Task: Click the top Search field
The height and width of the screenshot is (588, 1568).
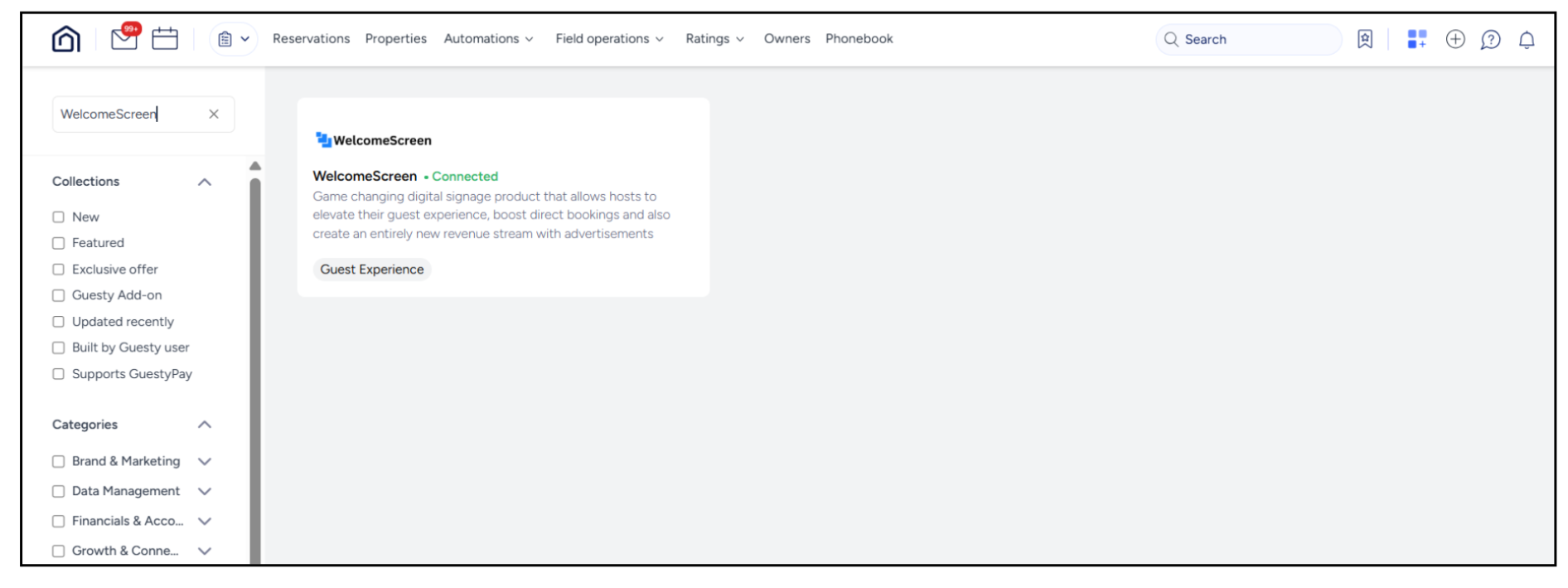Action: [x=1249, y=39]
